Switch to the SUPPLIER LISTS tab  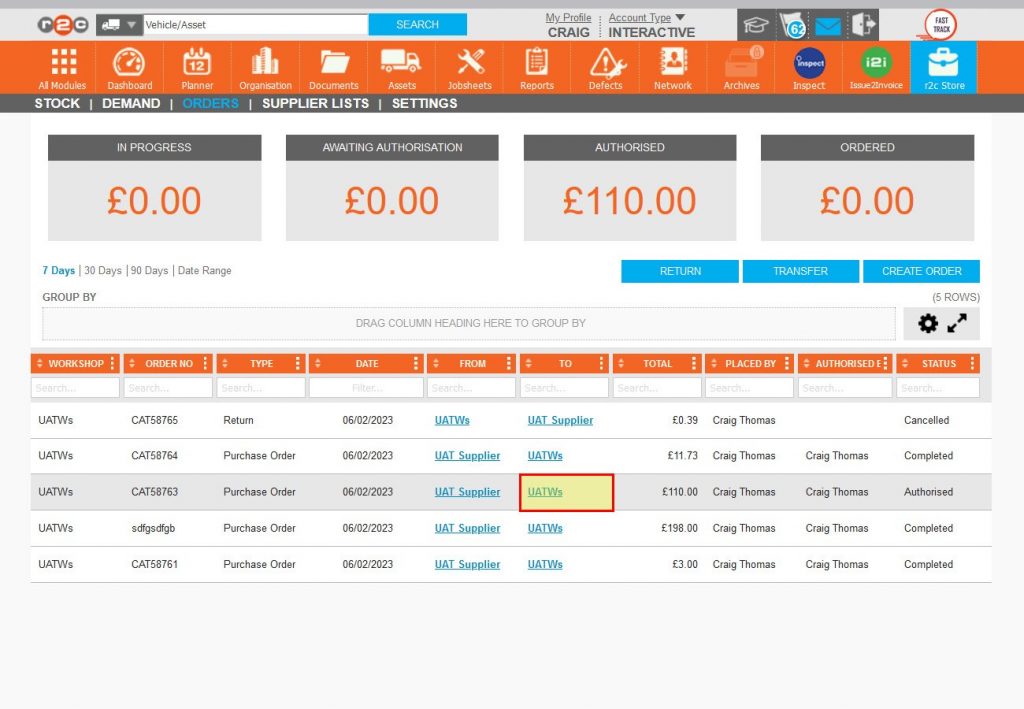coord(315,103)
